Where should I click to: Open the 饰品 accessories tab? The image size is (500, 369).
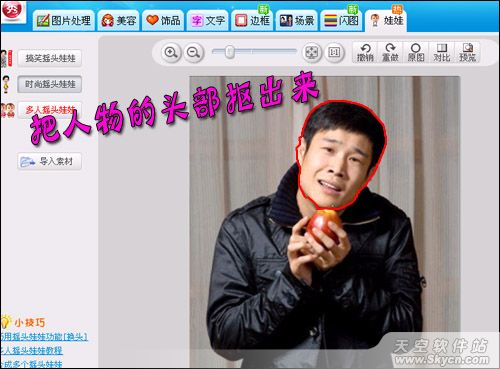coord(163,21)
